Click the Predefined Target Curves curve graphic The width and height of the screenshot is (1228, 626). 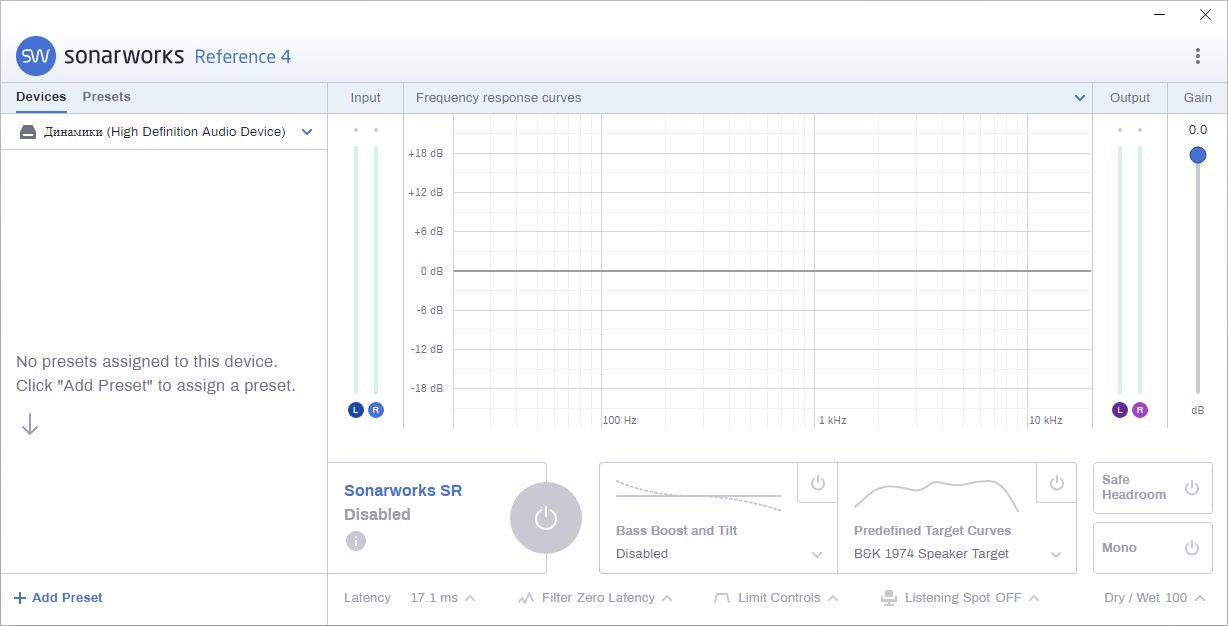[x=937, y=494]
